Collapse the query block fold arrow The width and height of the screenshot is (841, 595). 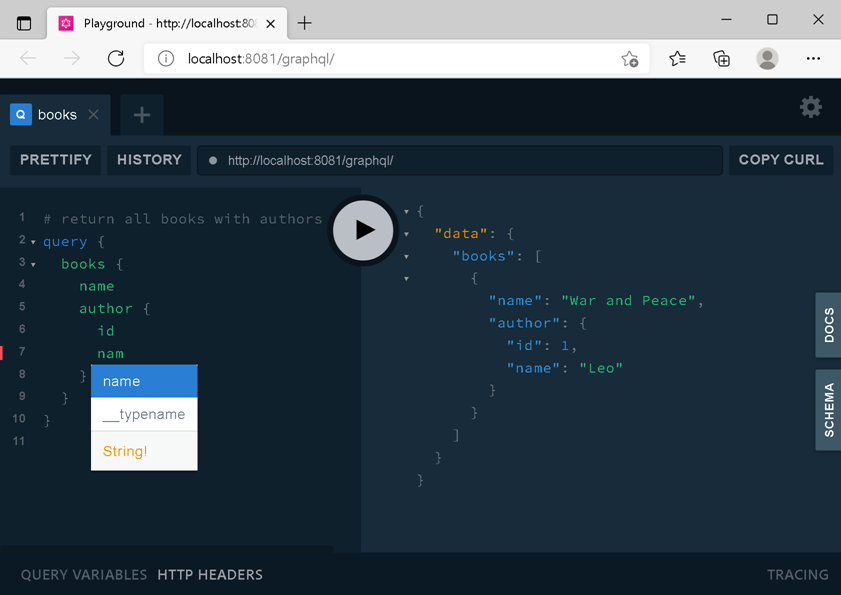(x=33, y=242)
